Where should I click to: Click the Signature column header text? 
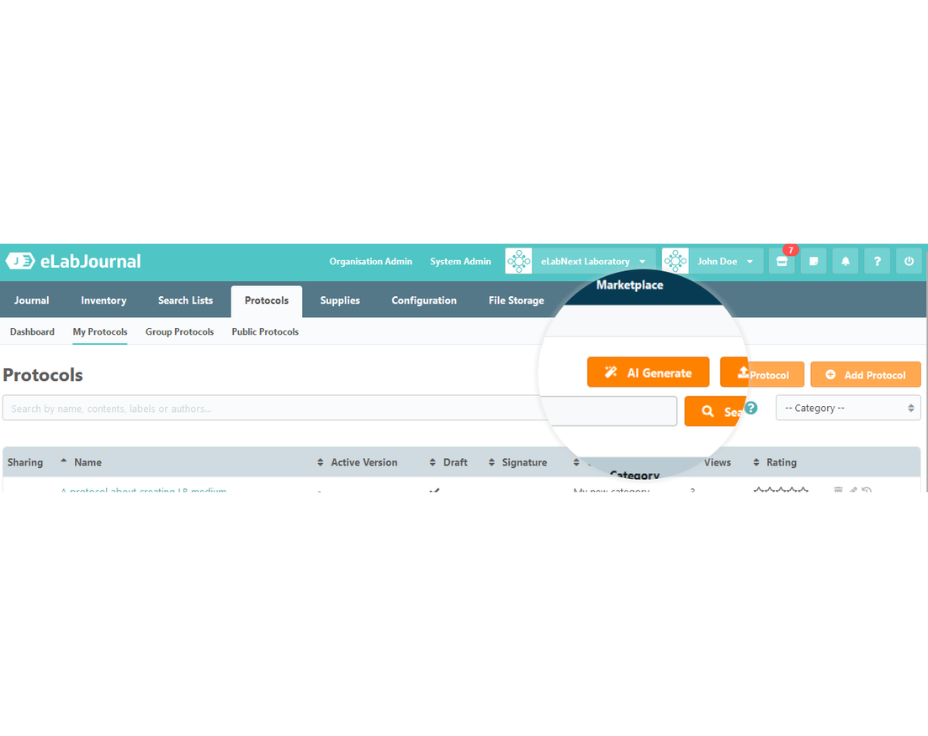click(524, 462)
